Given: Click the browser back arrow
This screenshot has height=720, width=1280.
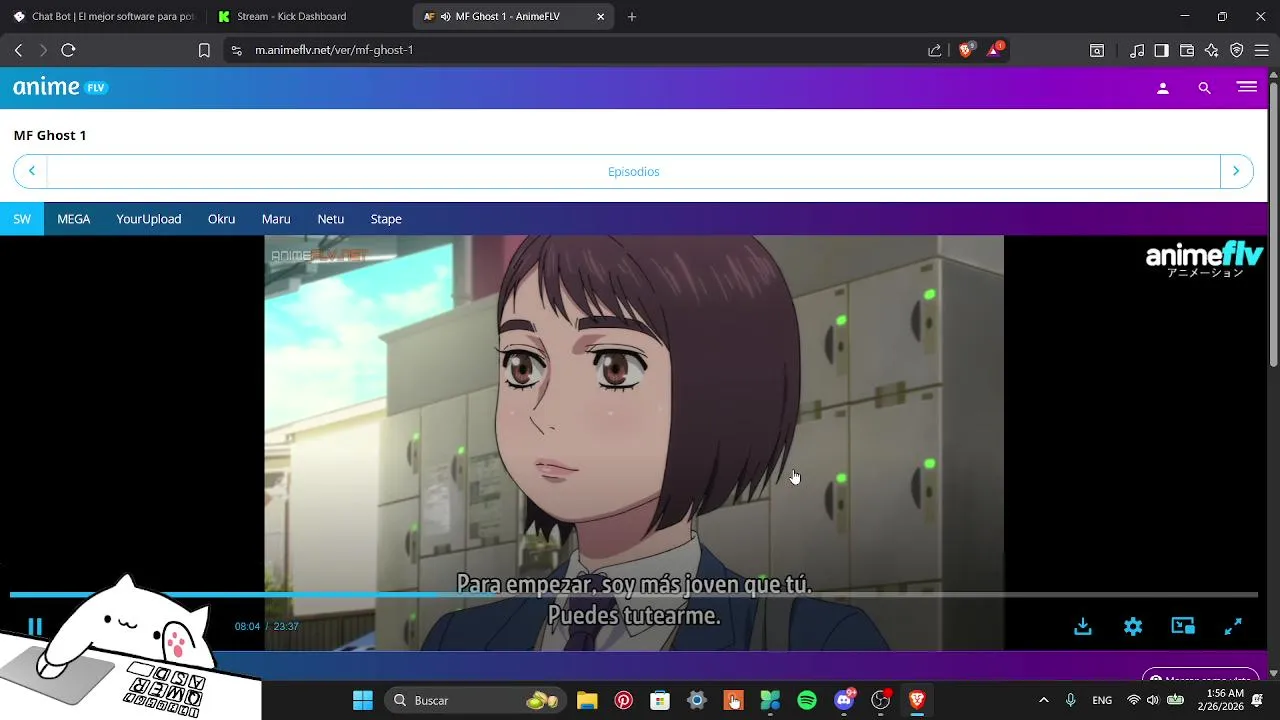Looking at the screenshot, I should (18, 50).
